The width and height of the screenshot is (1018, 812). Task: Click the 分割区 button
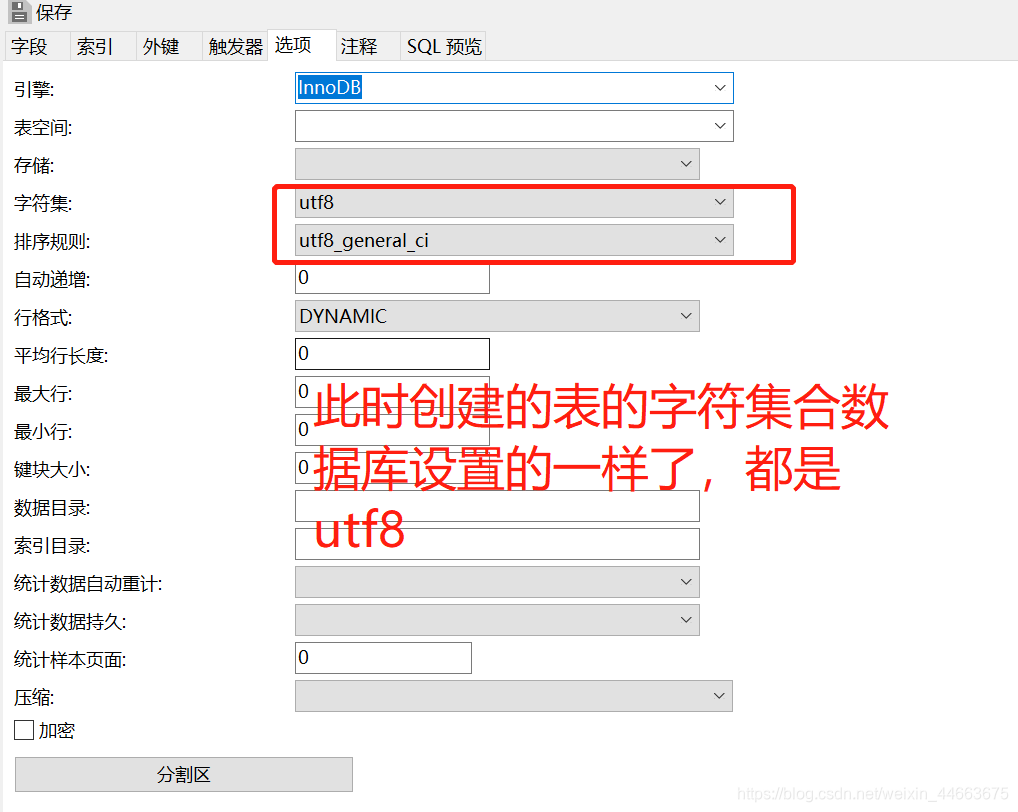click(x=183, y=774)
